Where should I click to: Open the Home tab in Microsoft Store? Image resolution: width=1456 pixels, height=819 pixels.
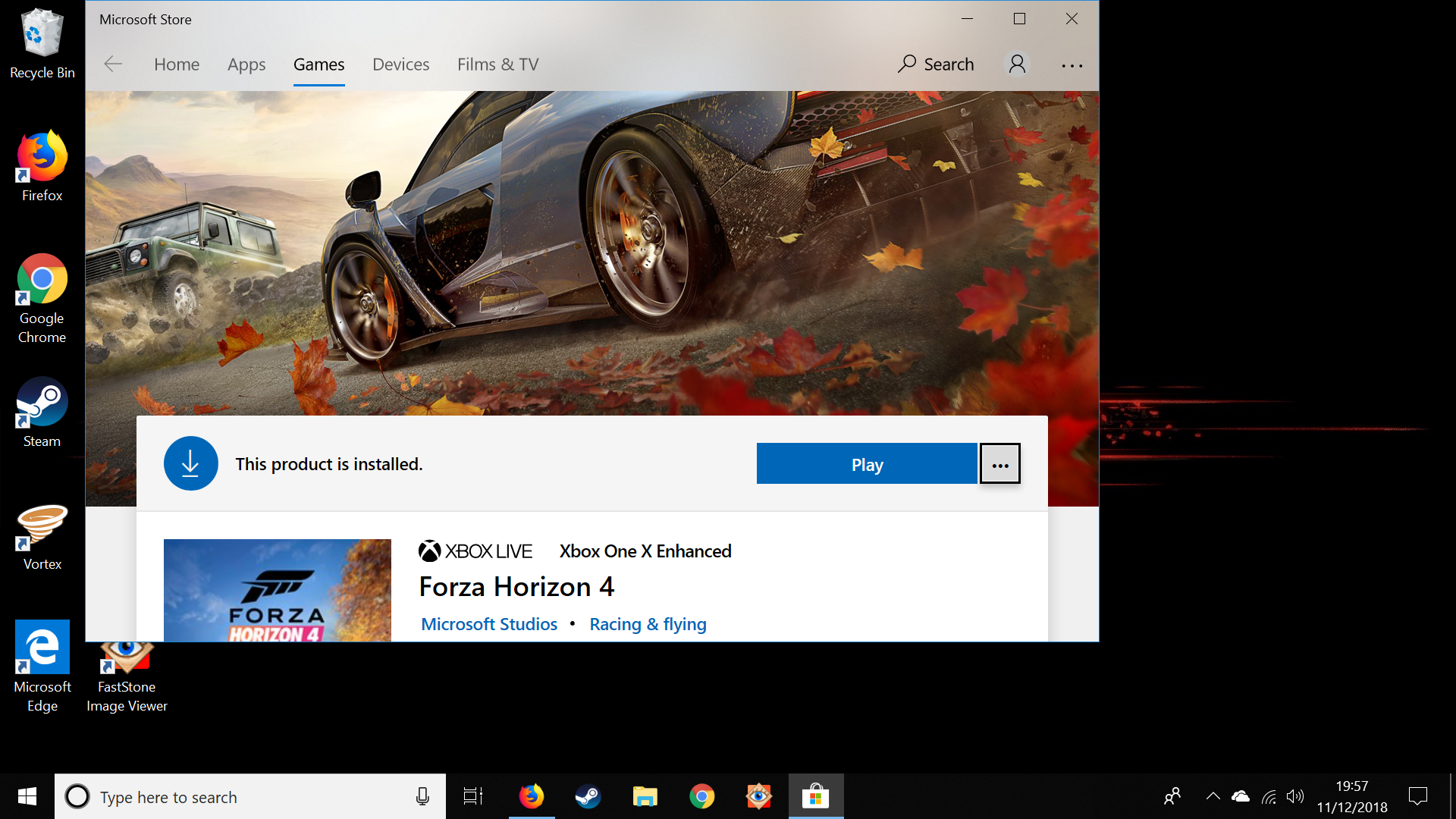(177, 64)
